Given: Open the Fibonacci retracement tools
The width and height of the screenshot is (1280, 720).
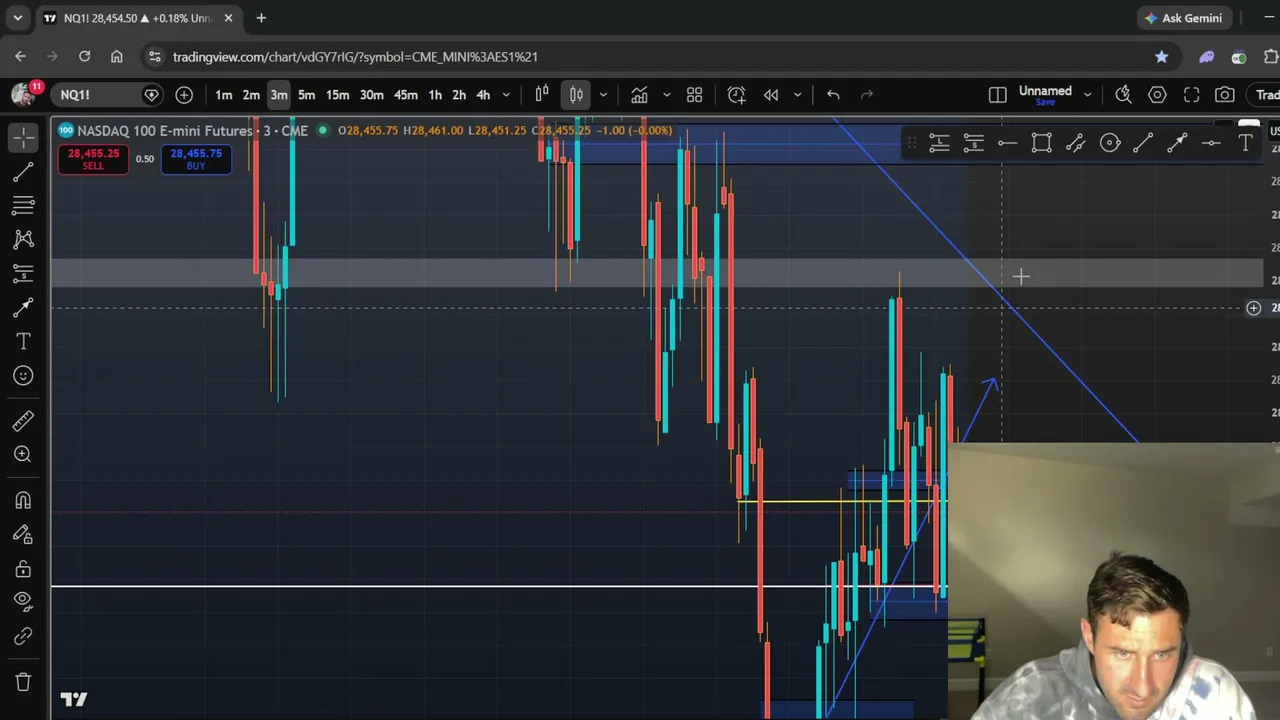Looking at the screenshot, I should coord(23,206).
